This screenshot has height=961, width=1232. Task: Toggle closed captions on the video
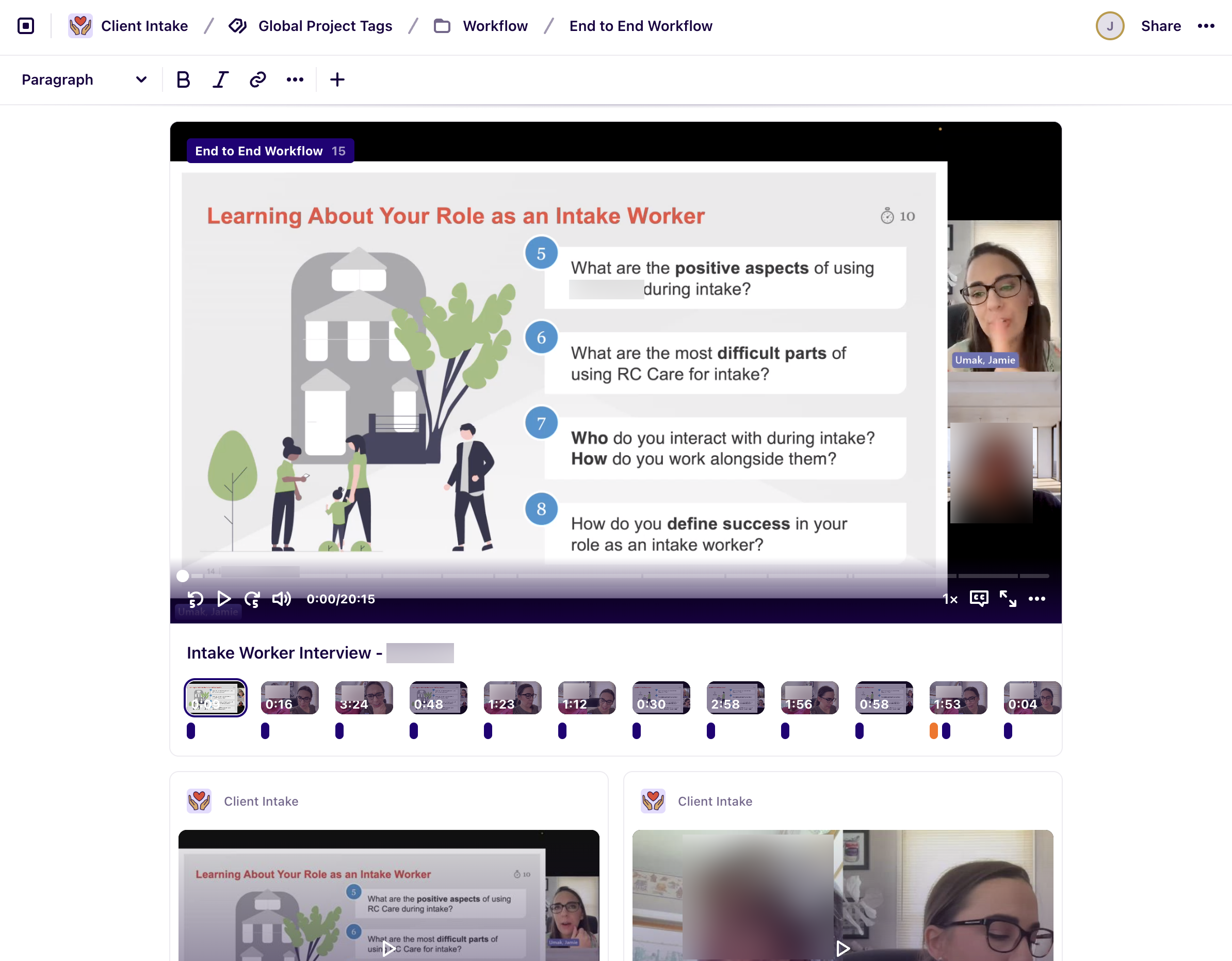pos(979,599)
